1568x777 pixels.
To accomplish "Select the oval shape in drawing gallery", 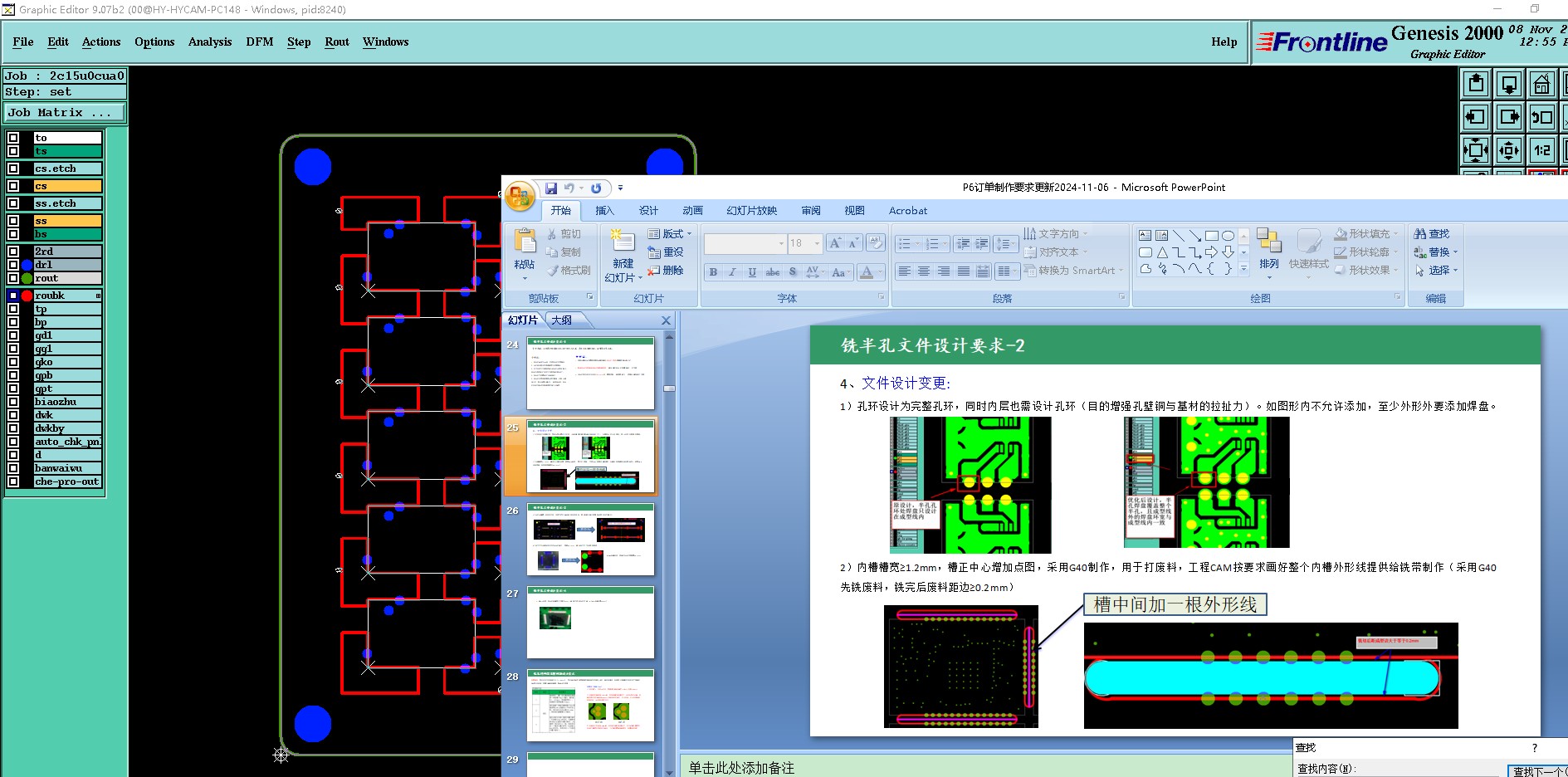I will 1228,236.
